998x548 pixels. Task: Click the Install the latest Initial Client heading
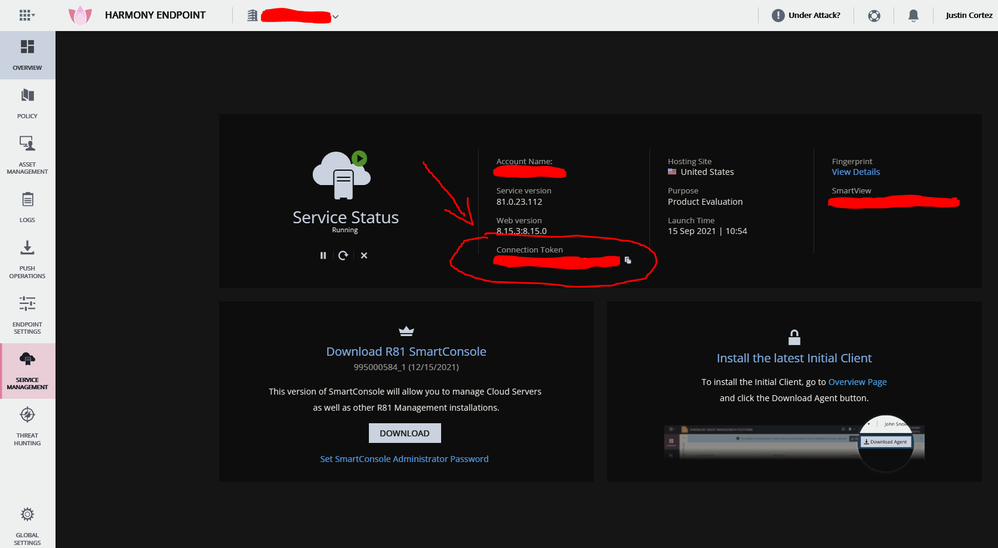(794, 358)
